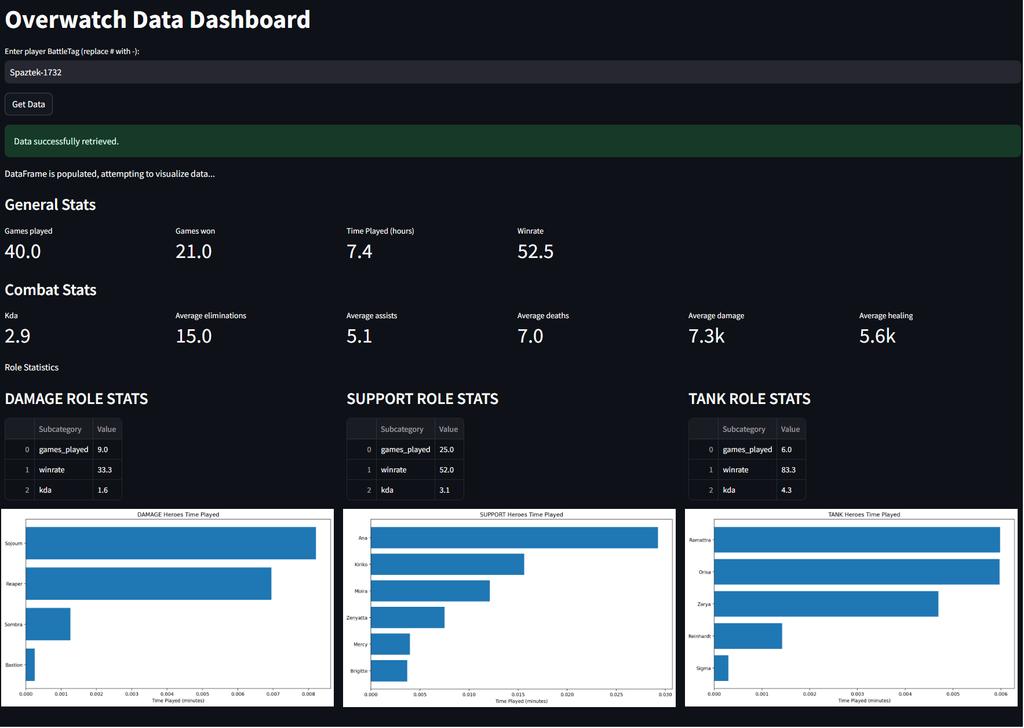
Task: Focus the BattleTag input containing Spaztek-1732
Action: click(x=512, y=72)
